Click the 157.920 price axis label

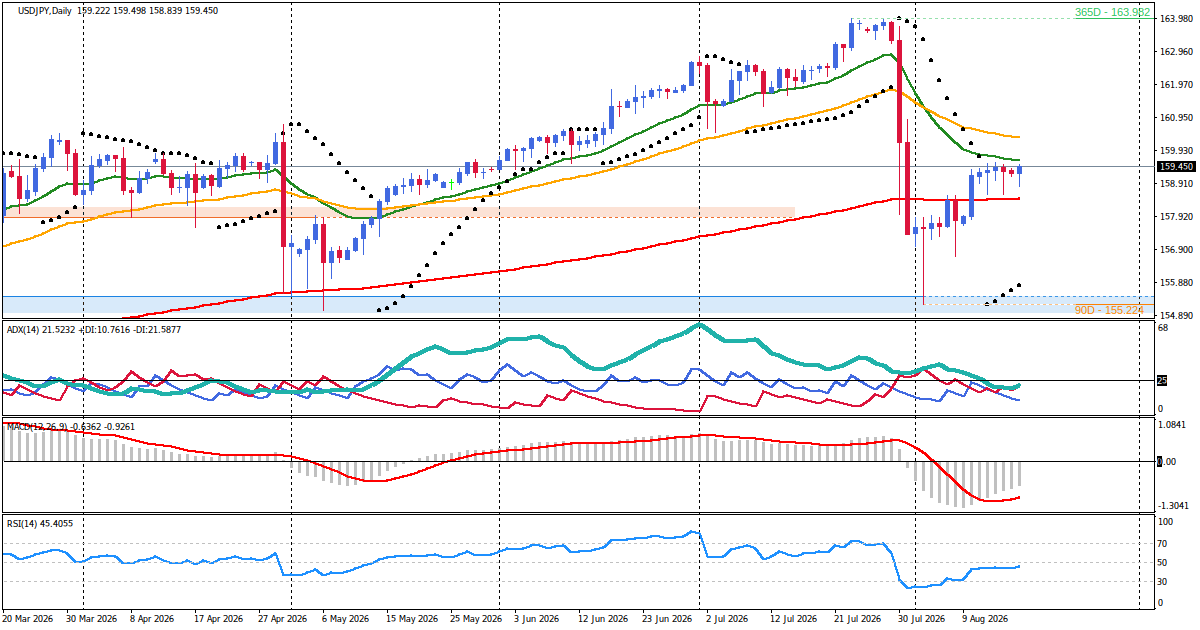pos(1177,217)
